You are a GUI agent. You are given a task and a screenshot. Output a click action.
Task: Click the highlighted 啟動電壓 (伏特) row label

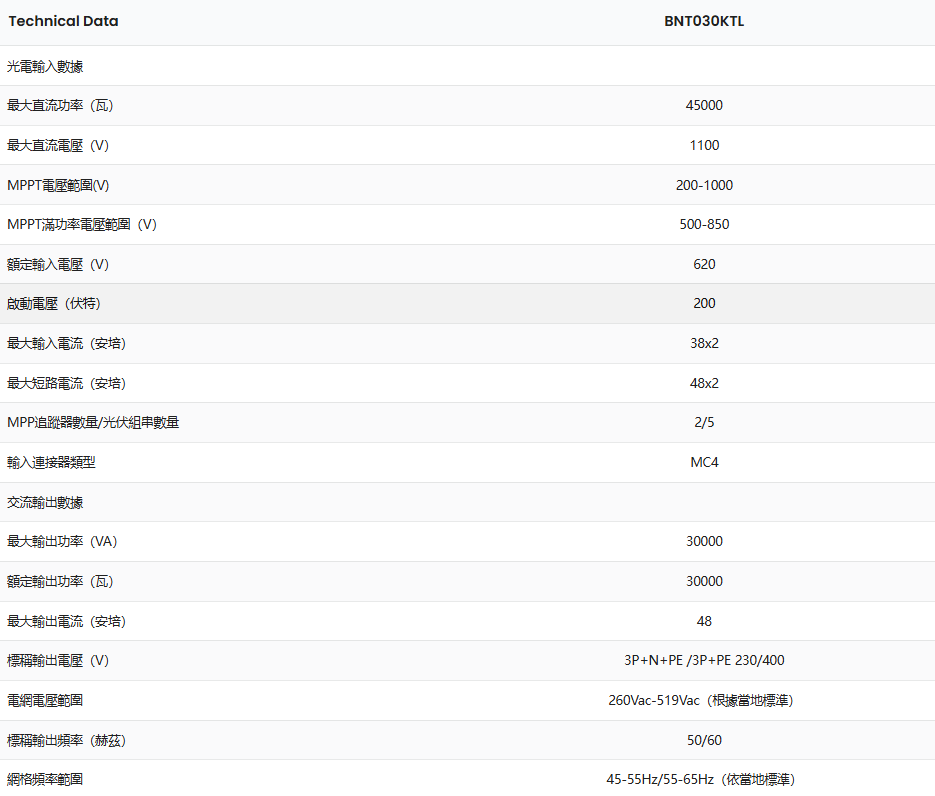point(54,303)
